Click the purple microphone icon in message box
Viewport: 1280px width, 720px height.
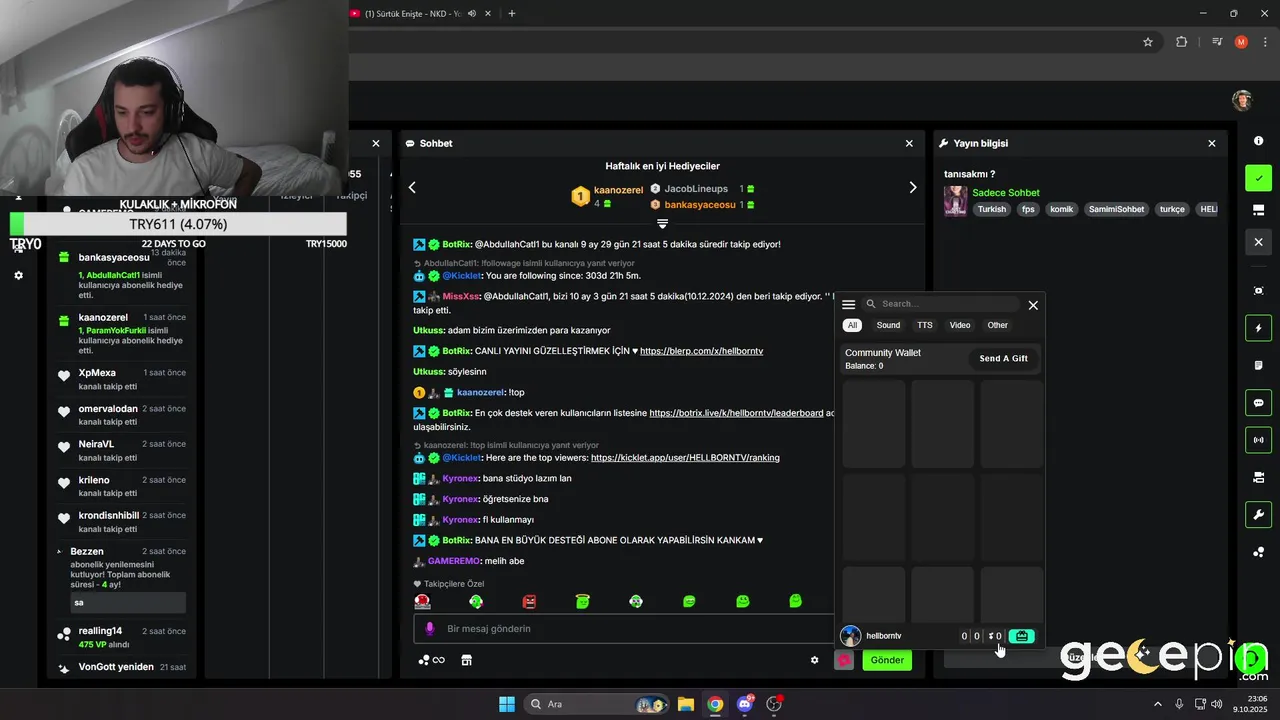(x=430, y=629)
